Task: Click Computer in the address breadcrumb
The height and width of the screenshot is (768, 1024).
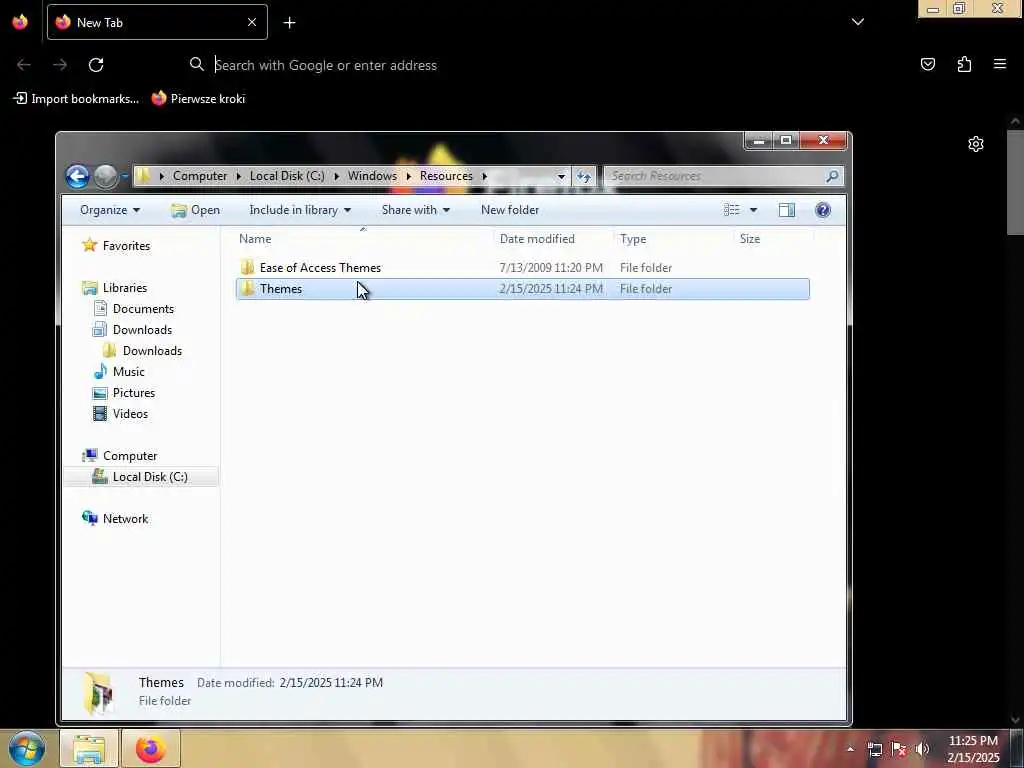Action: click(x=200, y=176)
